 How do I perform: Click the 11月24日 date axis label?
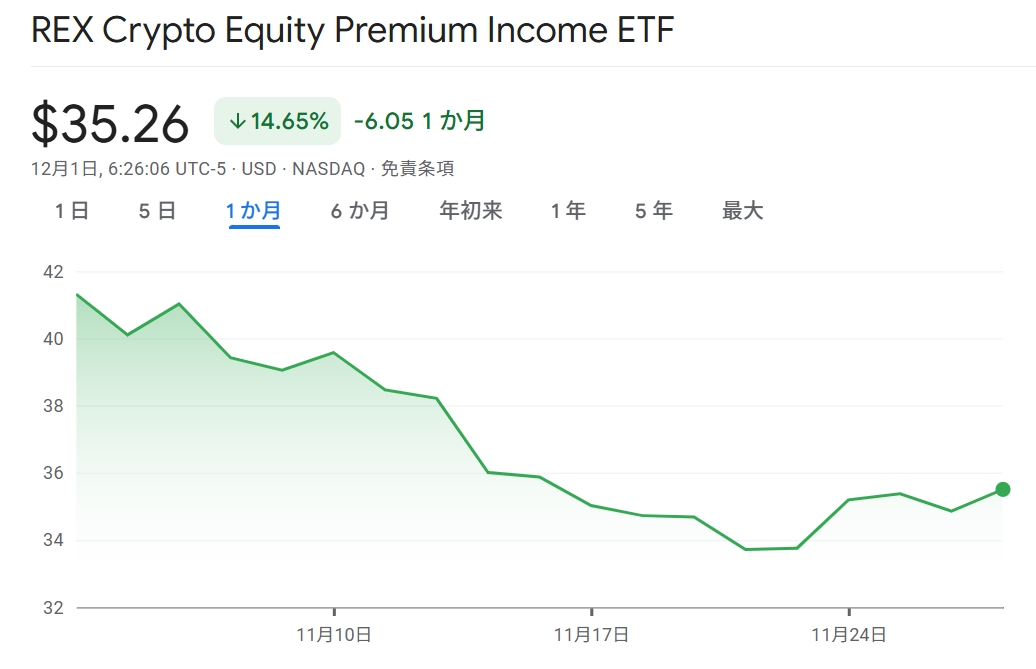coord(849,634)
